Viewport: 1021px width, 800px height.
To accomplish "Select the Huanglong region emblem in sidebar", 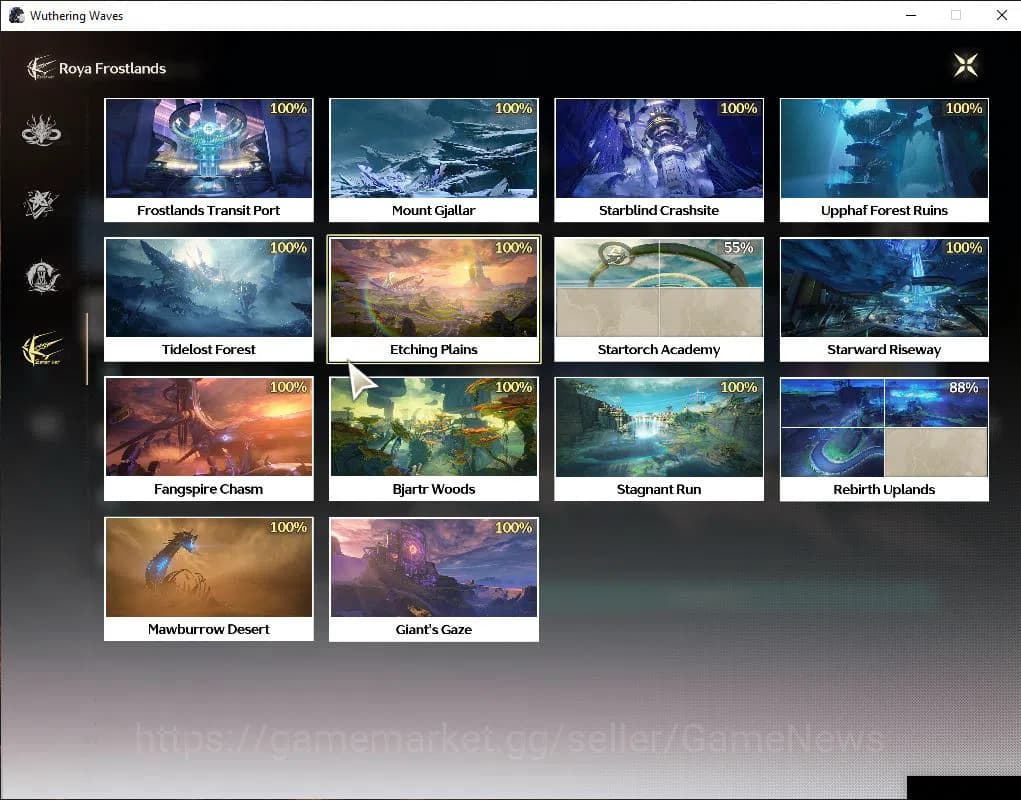I will 42,129.
